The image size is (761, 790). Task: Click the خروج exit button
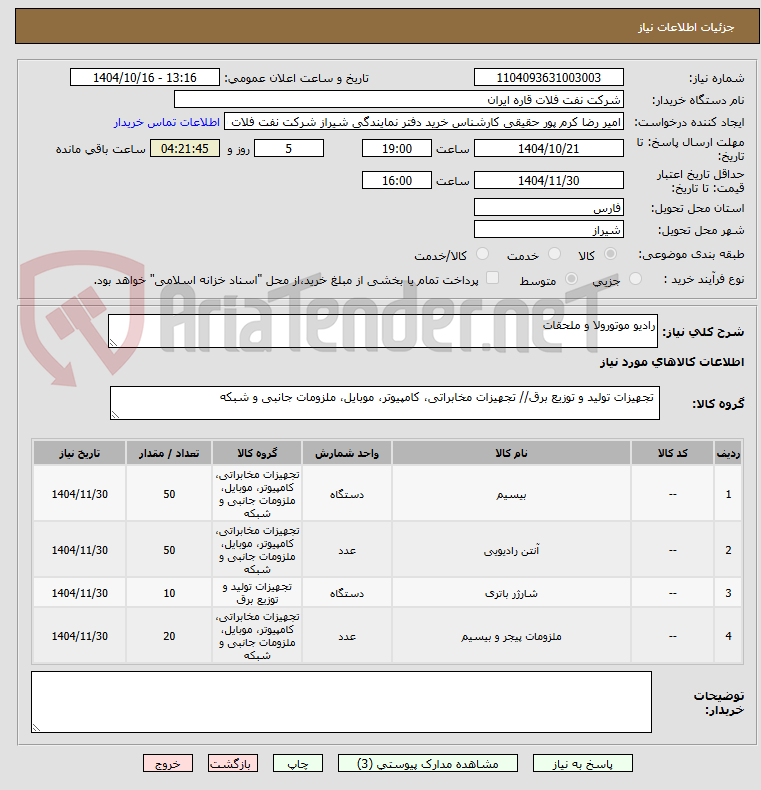(168, 764)
